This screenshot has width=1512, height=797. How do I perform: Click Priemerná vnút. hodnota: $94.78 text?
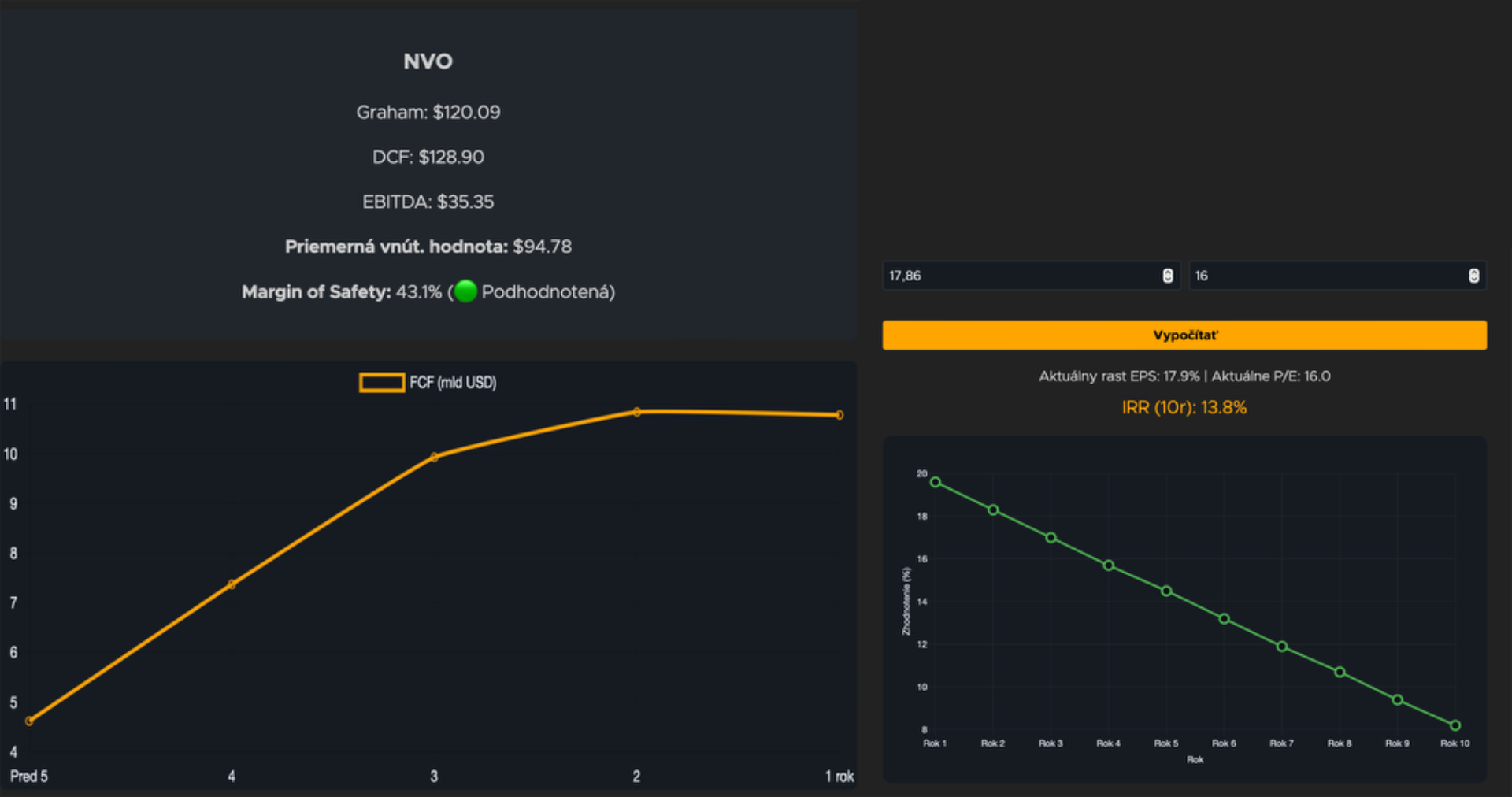click(428, 247)
